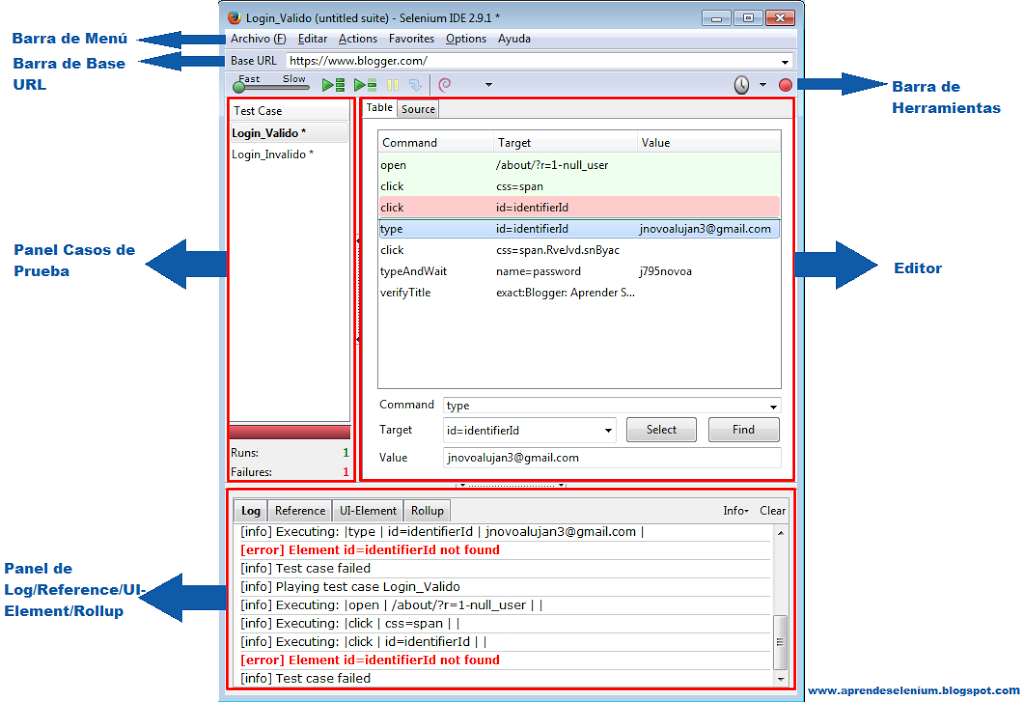Select the failed click id=identifierId row
The image size is (1024, 702).
click(x=579, y=208)
